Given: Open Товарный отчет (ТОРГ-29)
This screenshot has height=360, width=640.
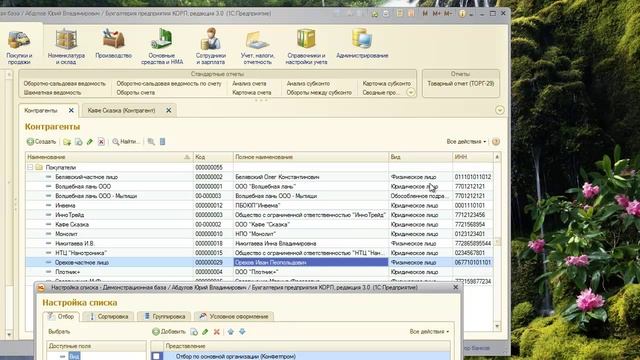Looking at the screenshot, I should pyautogui.click(x=460, y=84).
